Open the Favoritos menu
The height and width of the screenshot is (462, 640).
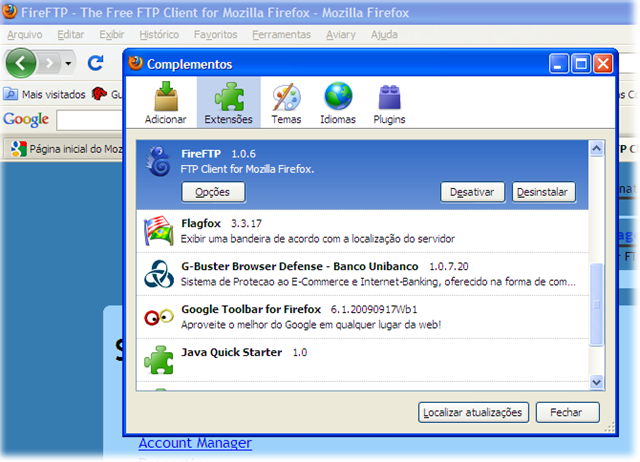click(x=216, y=35)
